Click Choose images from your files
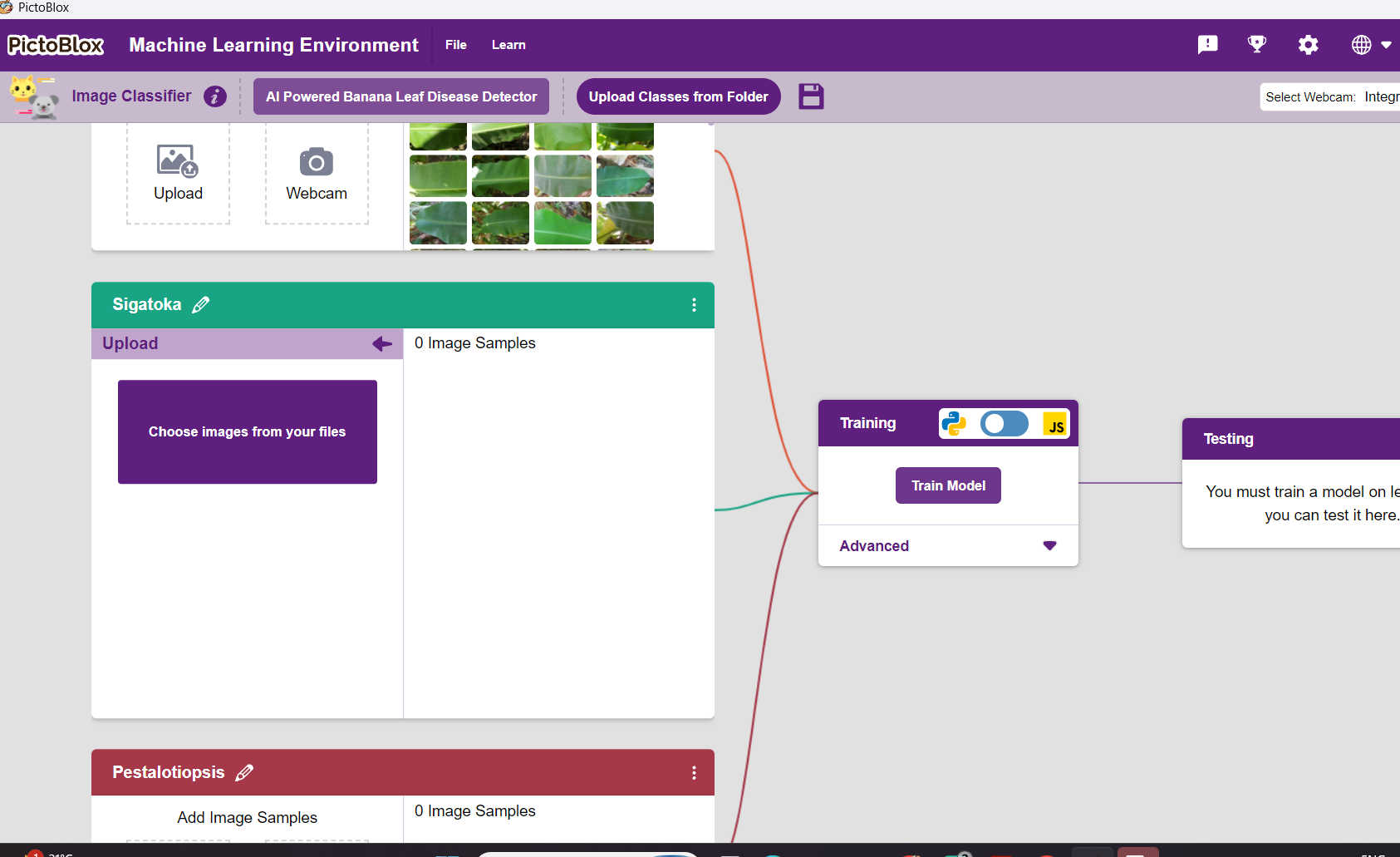 coord(248,432)
